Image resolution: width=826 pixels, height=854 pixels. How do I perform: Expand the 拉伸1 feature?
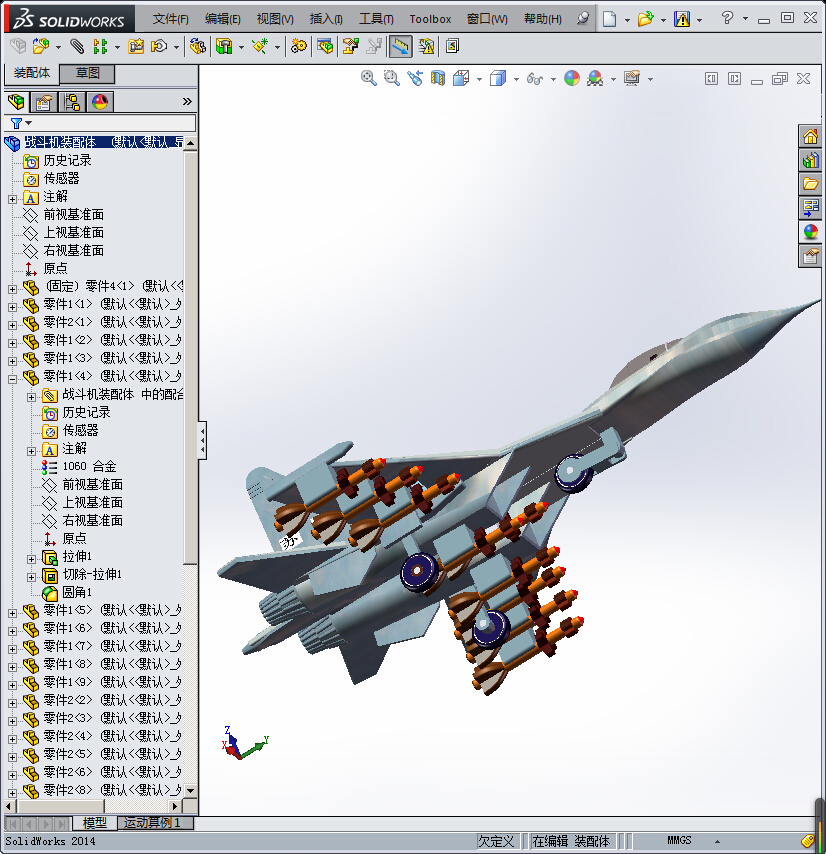31,559
